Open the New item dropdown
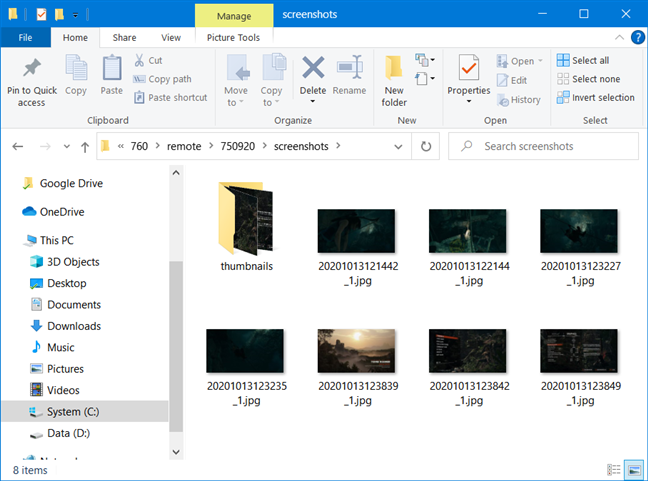Screen dimensions: 648x481 click(x=425, y=60)
